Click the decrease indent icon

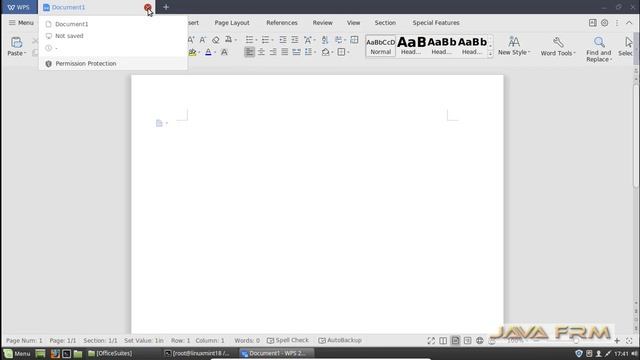tap(282, 40)
